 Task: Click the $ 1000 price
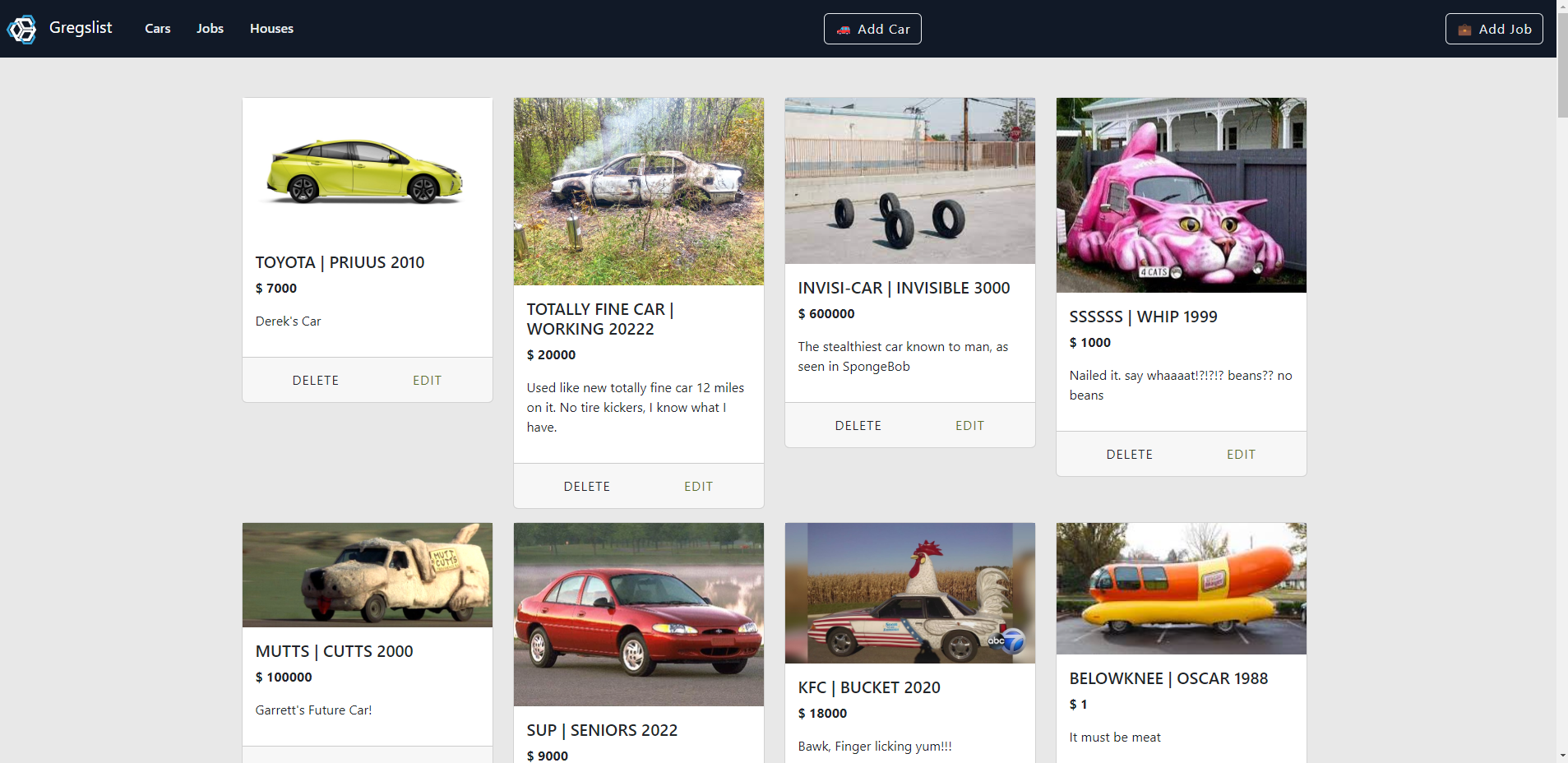pyautogui.click(x=1090, y=343)
